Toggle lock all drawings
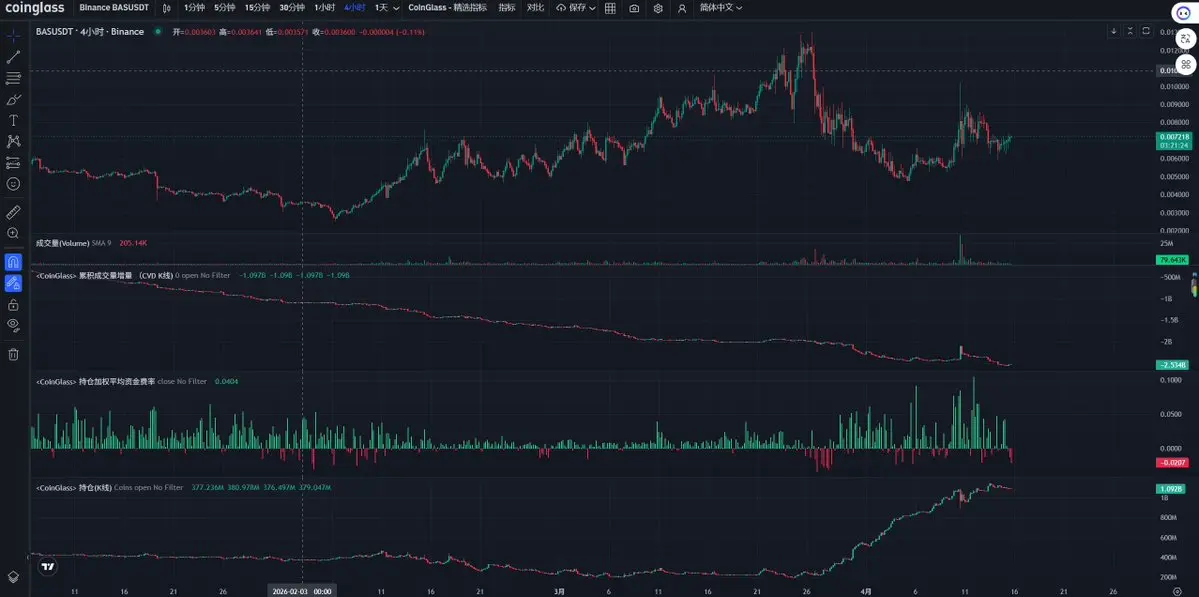The height and width of the screenshot is (597, 1199). (x=13, y=304)
